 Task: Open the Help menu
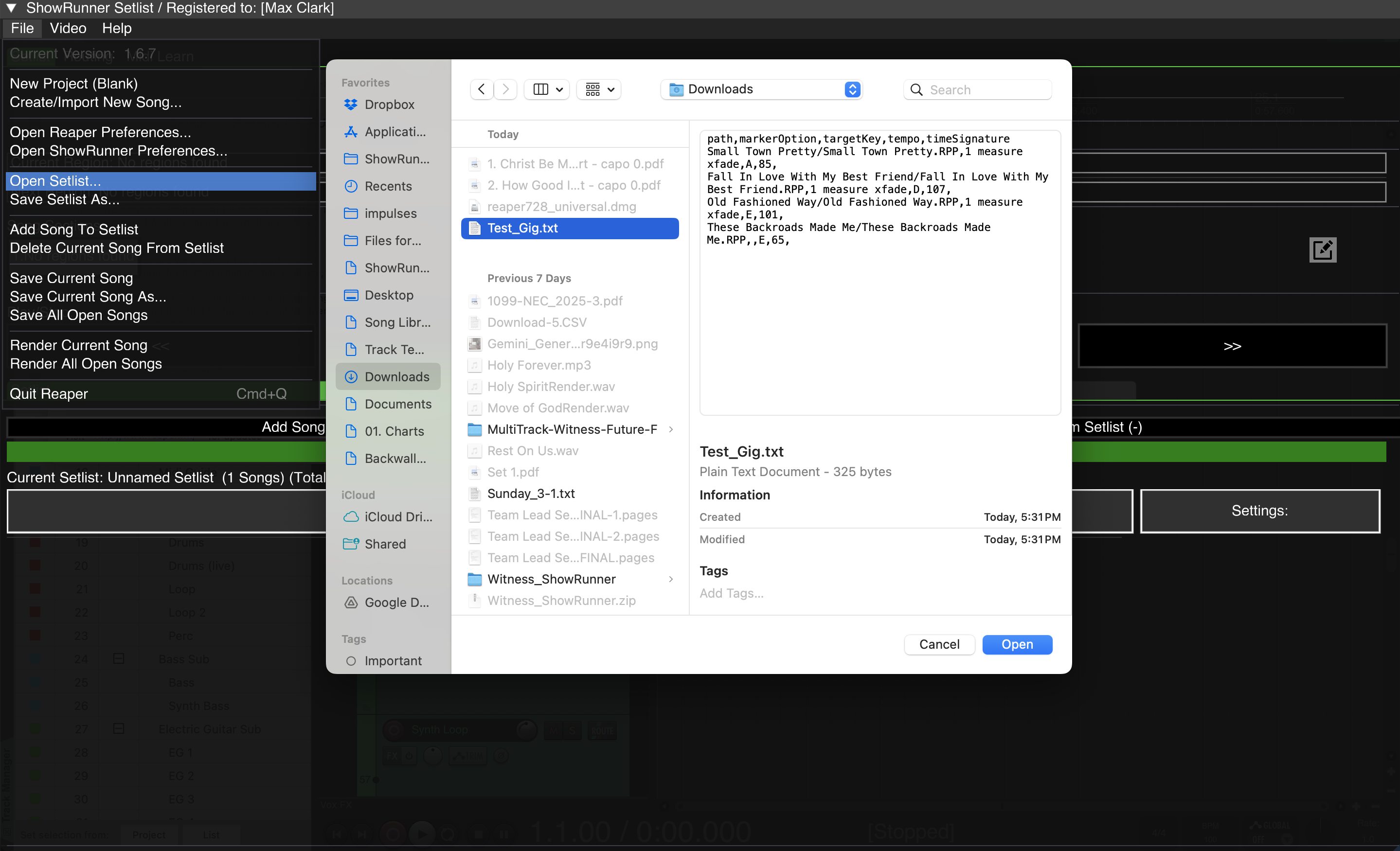point(116,28)
